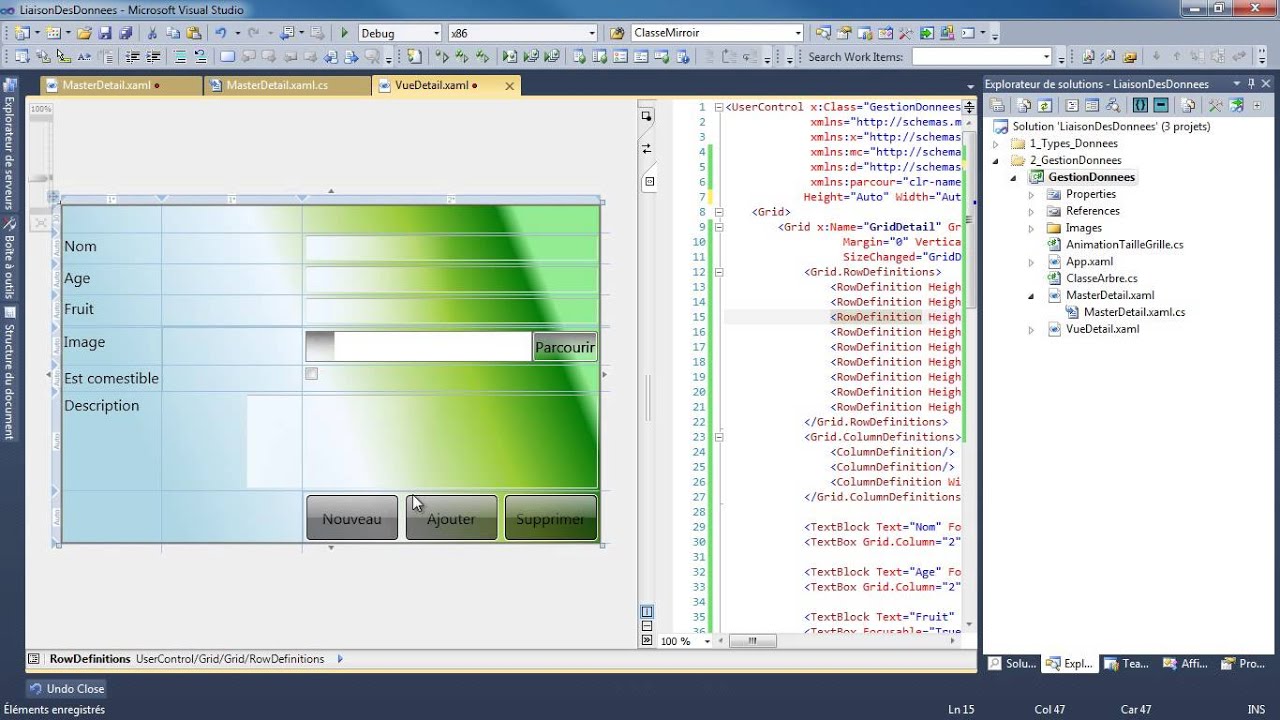Open the Debug configuration dropdown
Viewport: 1280px width, 720px height.
click(x=435, y=33)
